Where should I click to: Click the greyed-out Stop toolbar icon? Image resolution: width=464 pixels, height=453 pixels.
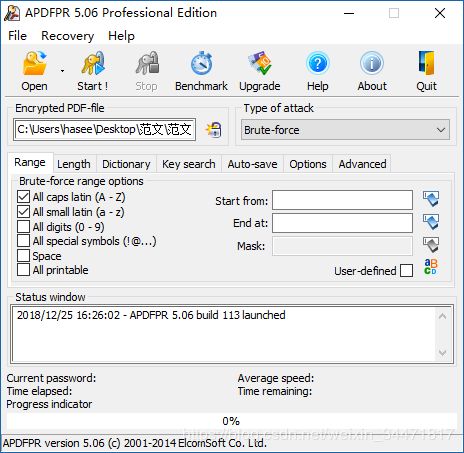147,71
